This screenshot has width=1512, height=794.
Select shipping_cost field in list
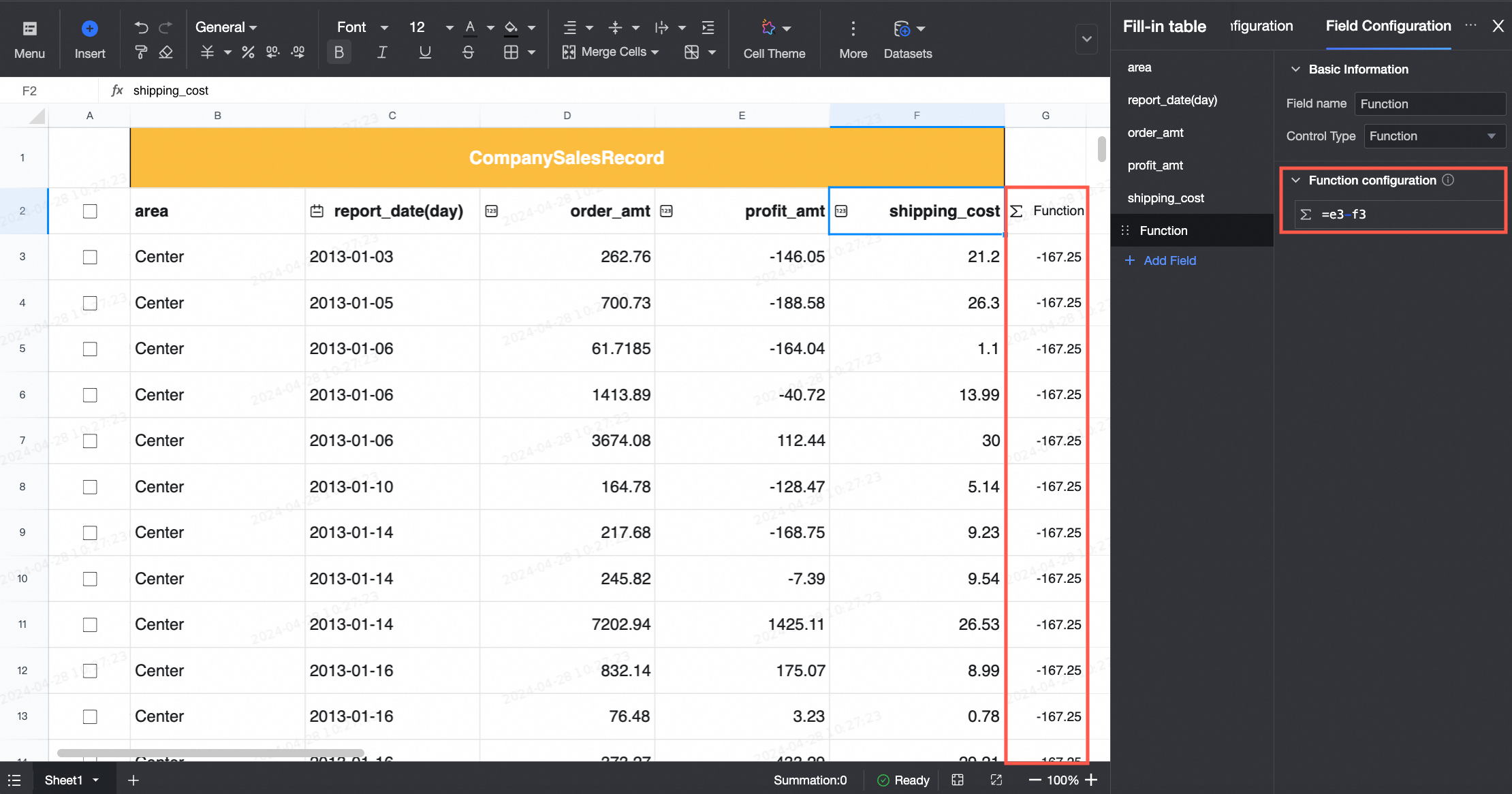(x=1192, y=198)
